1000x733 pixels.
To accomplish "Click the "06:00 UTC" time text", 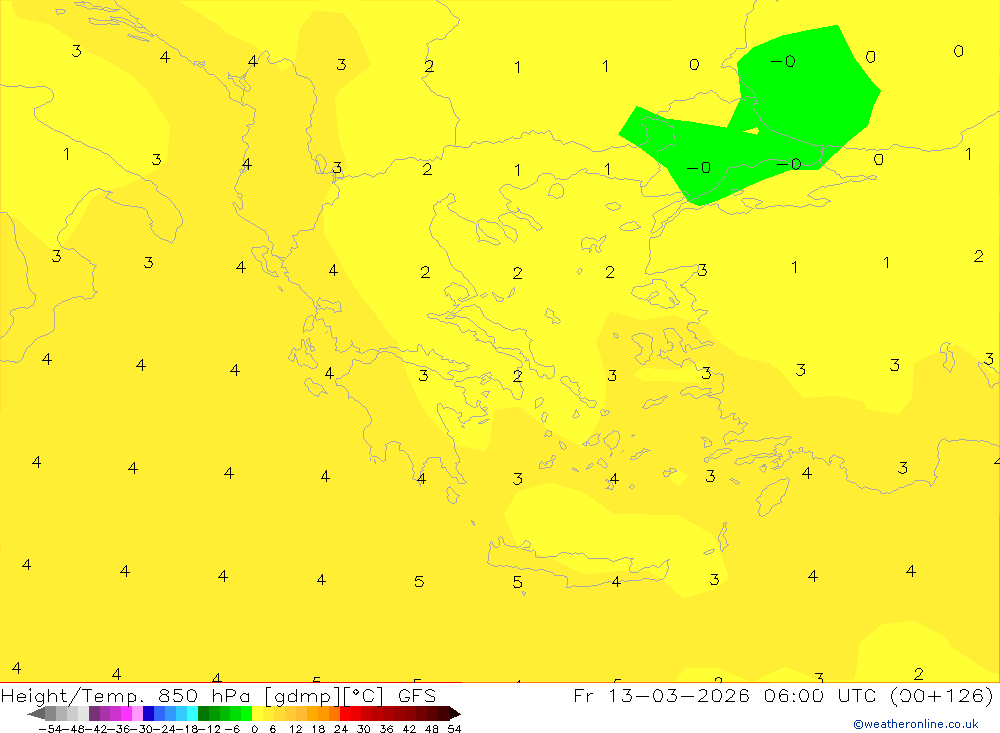I will [820, 695].
